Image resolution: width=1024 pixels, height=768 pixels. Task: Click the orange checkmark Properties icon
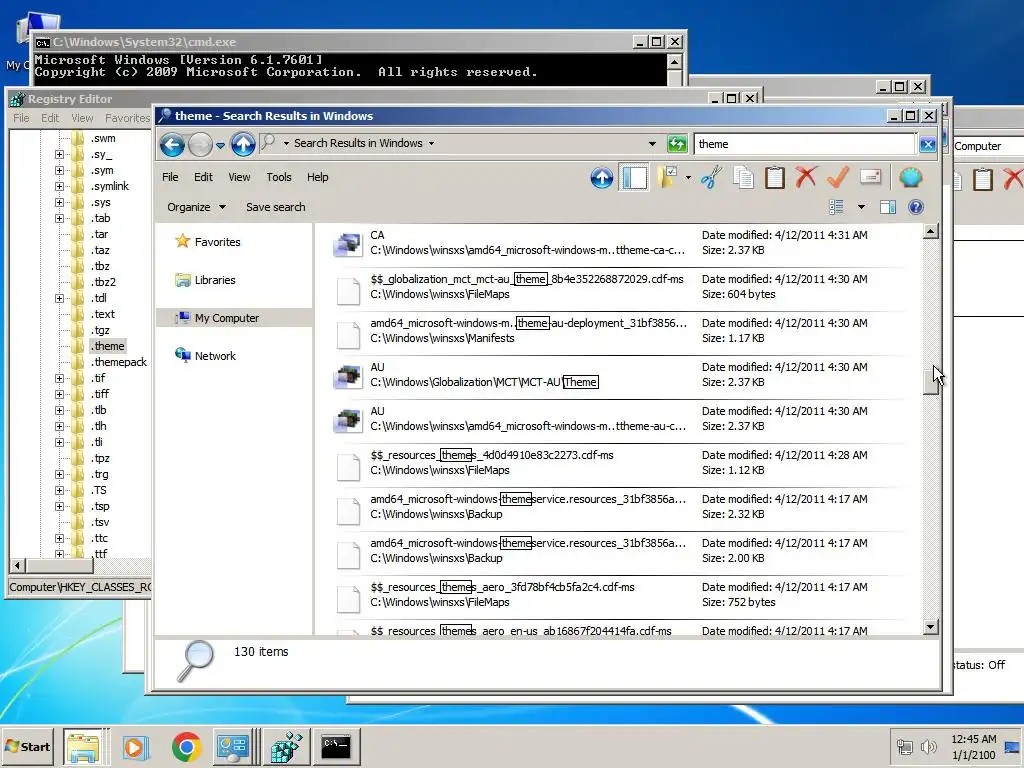tap(838, 177)
